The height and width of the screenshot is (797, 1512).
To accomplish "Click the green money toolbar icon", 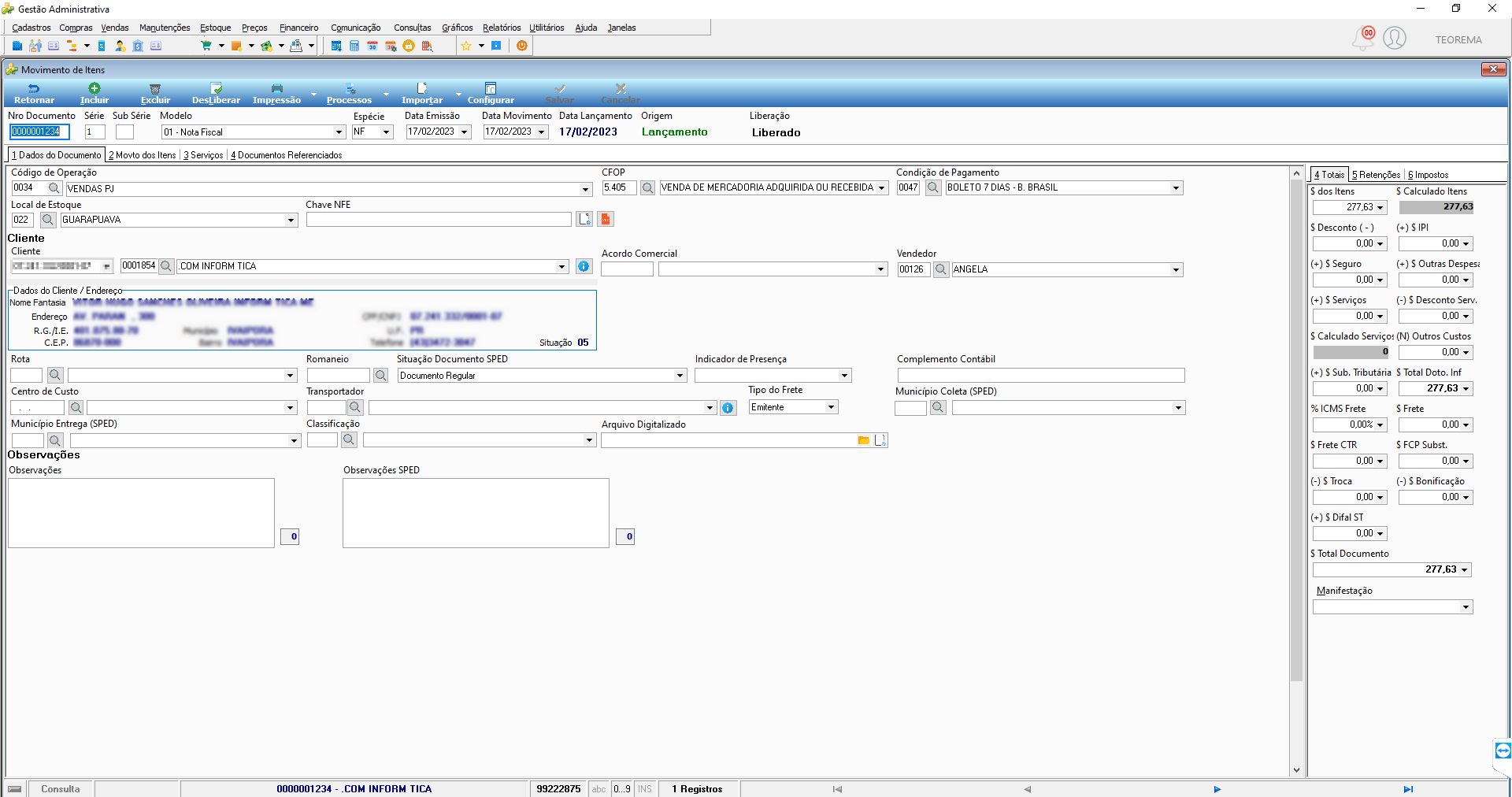I will 267,46.
